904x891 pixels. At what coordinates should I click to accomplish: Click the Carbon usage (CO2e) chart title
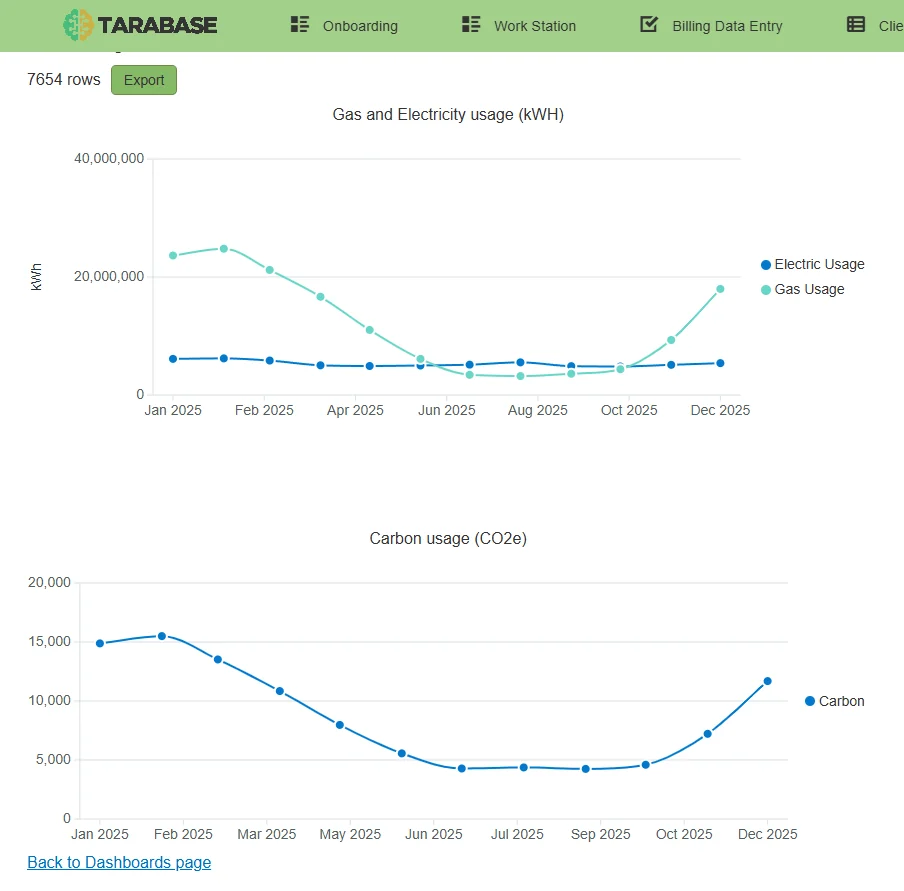(x=448, y=539)
